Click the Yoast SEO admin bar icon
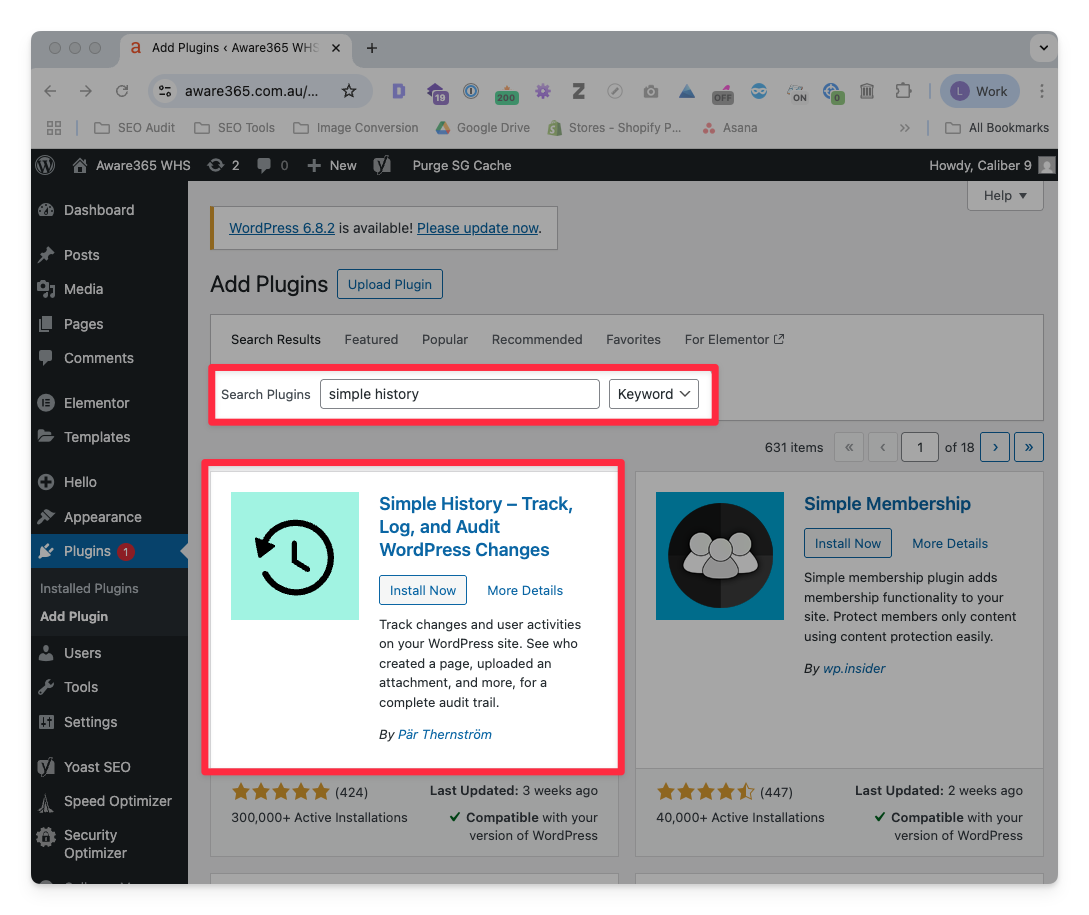Image resolution: width=1089 pixels, height=915 pixels. (381, 165)
